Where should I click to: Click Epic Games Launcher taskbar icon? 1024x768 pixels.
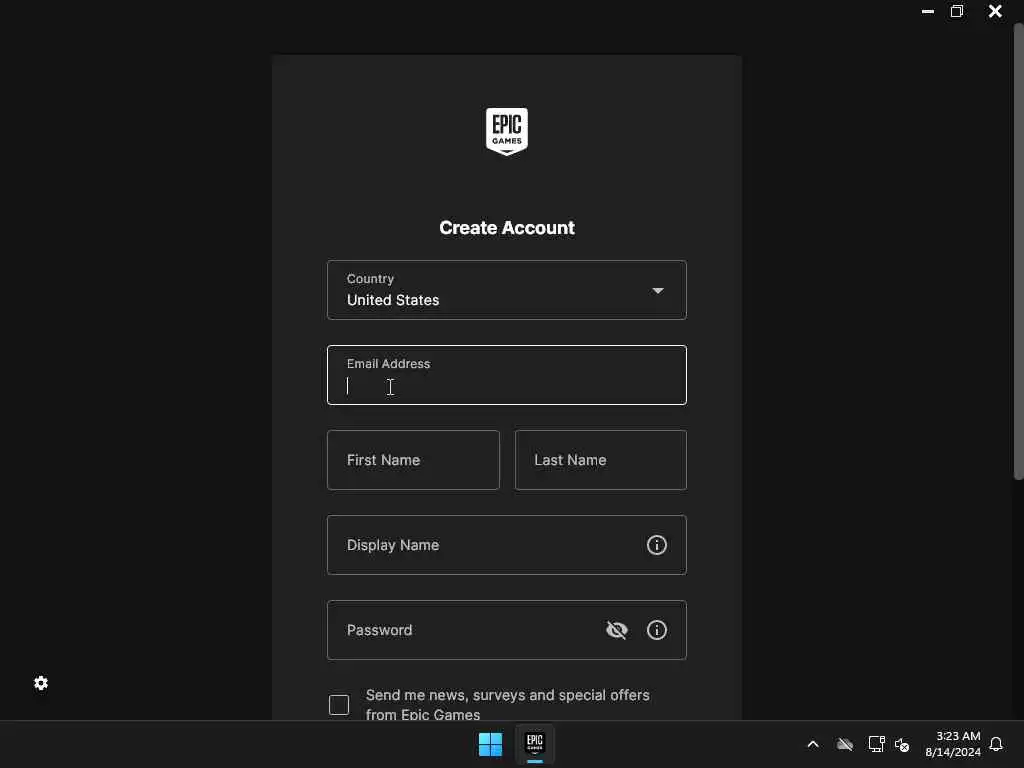click(535, 743)
